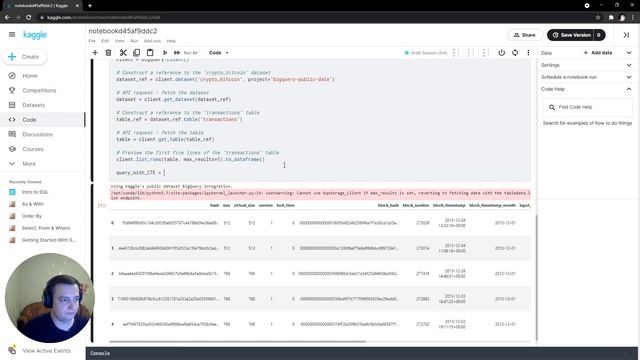Open recently viewed Intro to SQL

tap(35, 192)
